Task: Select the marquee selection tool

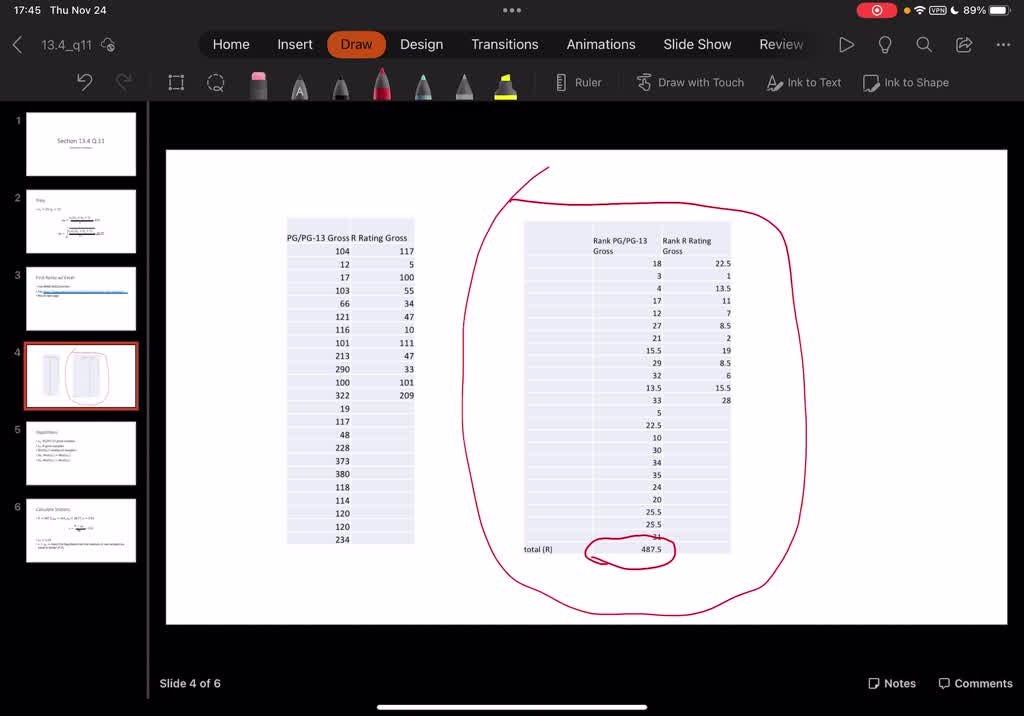Action: [x=176, y=83]
